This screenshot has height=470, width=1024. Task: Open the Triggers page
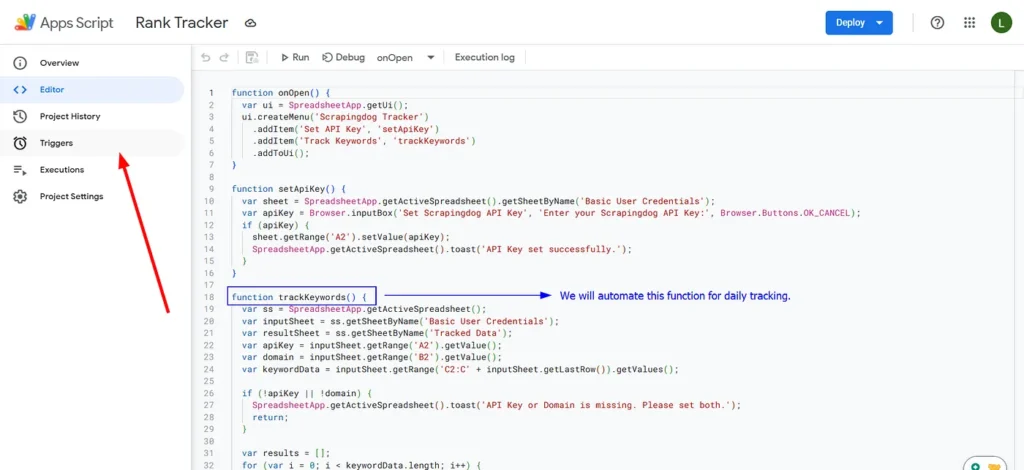92,143
